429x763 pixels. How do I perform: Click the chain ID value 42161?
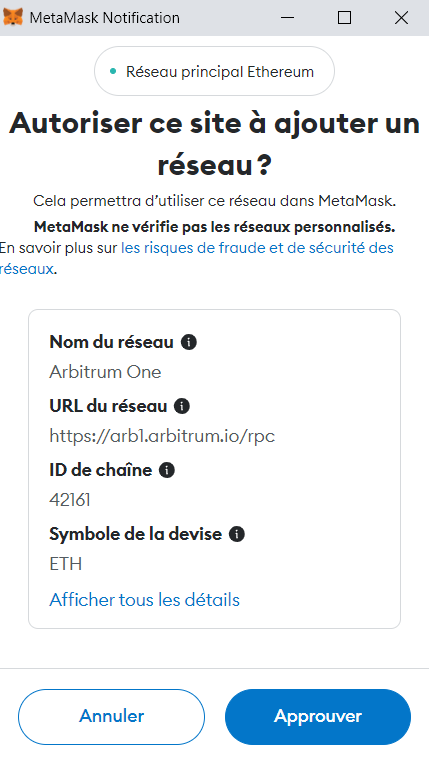(70, 500)
